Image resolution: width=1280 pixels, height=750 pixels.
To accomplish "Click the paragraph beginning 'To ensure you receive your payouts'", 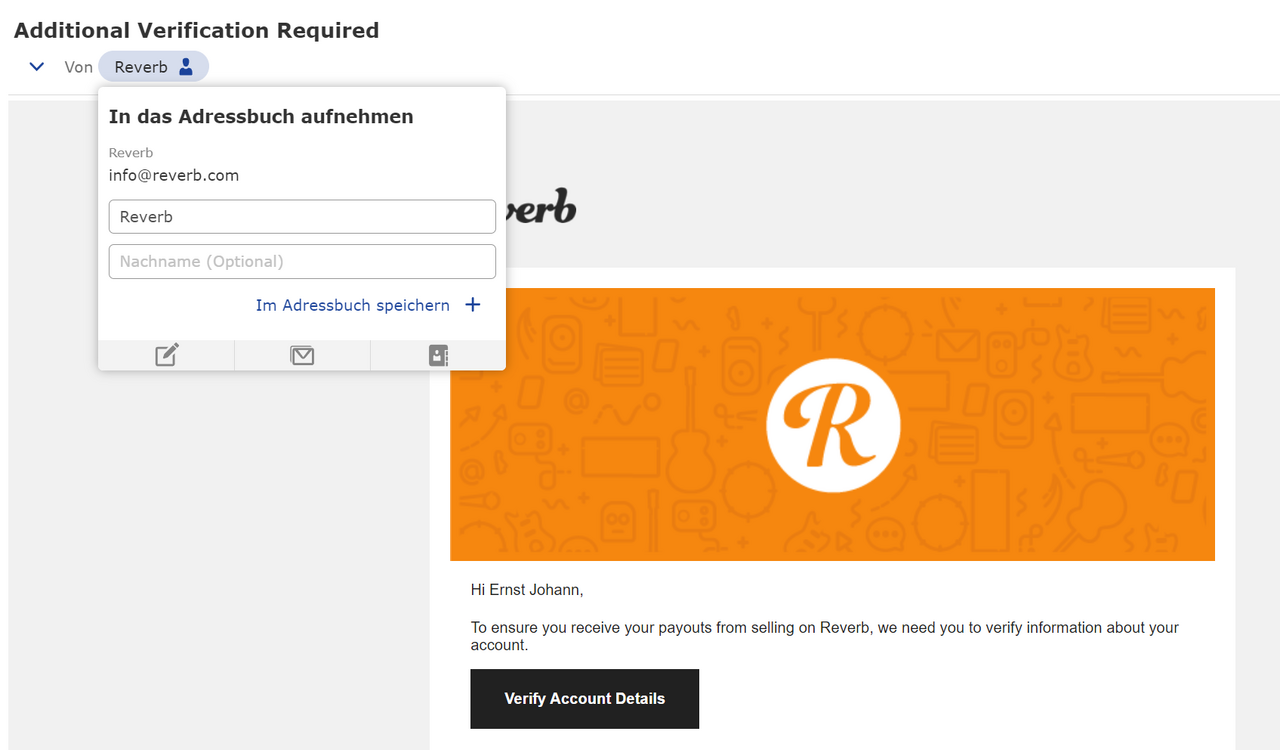I will coord(825,636).
